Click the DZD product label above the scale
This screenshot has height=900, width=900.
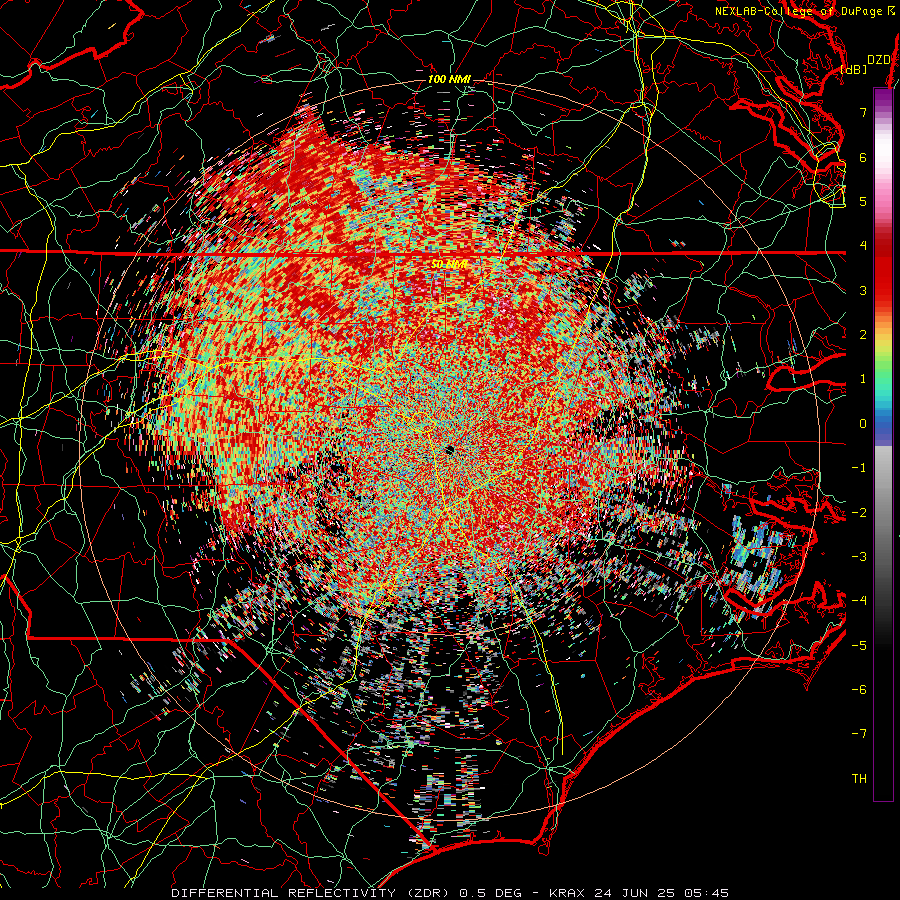879,60
